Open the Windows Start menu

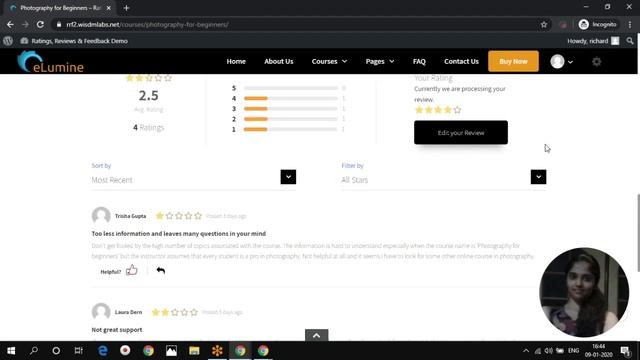click(x=11, y=351)
